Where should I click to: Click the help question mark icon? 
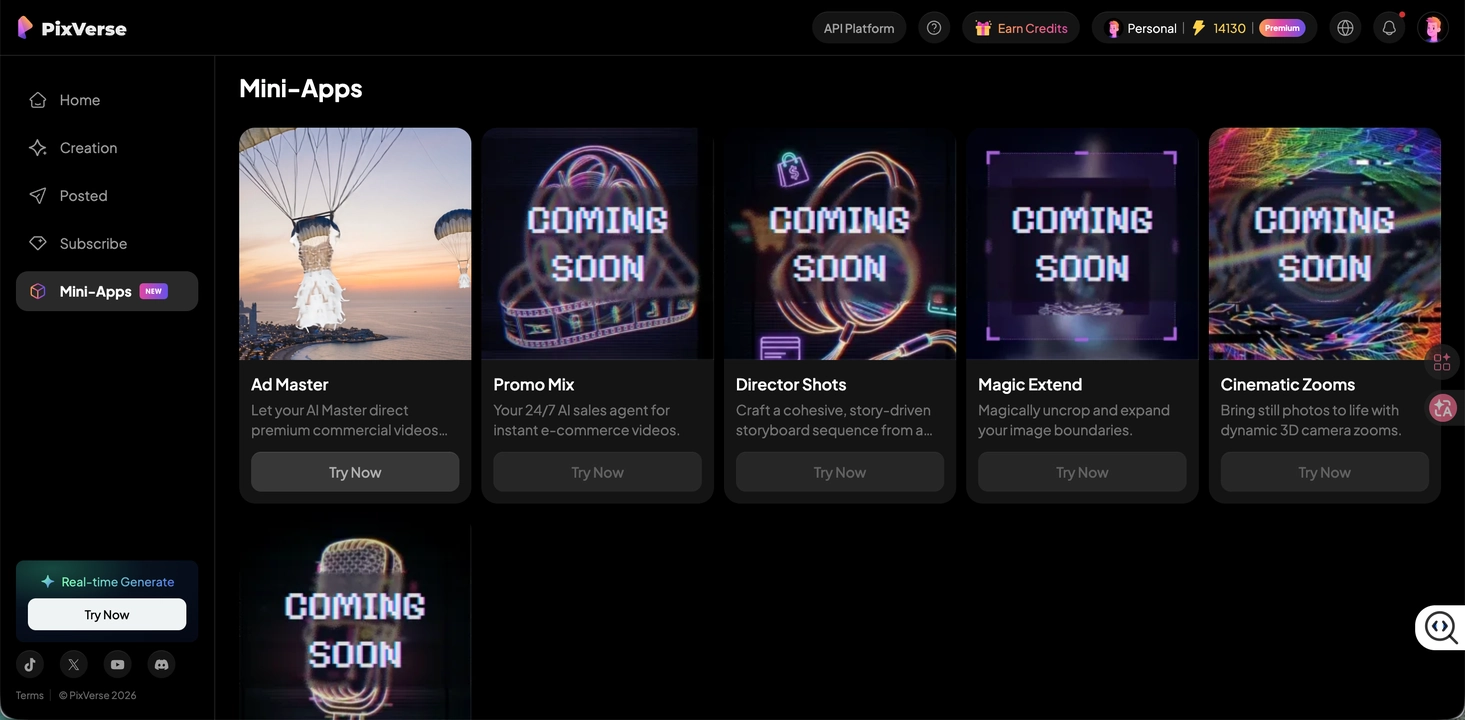(934, 28)
